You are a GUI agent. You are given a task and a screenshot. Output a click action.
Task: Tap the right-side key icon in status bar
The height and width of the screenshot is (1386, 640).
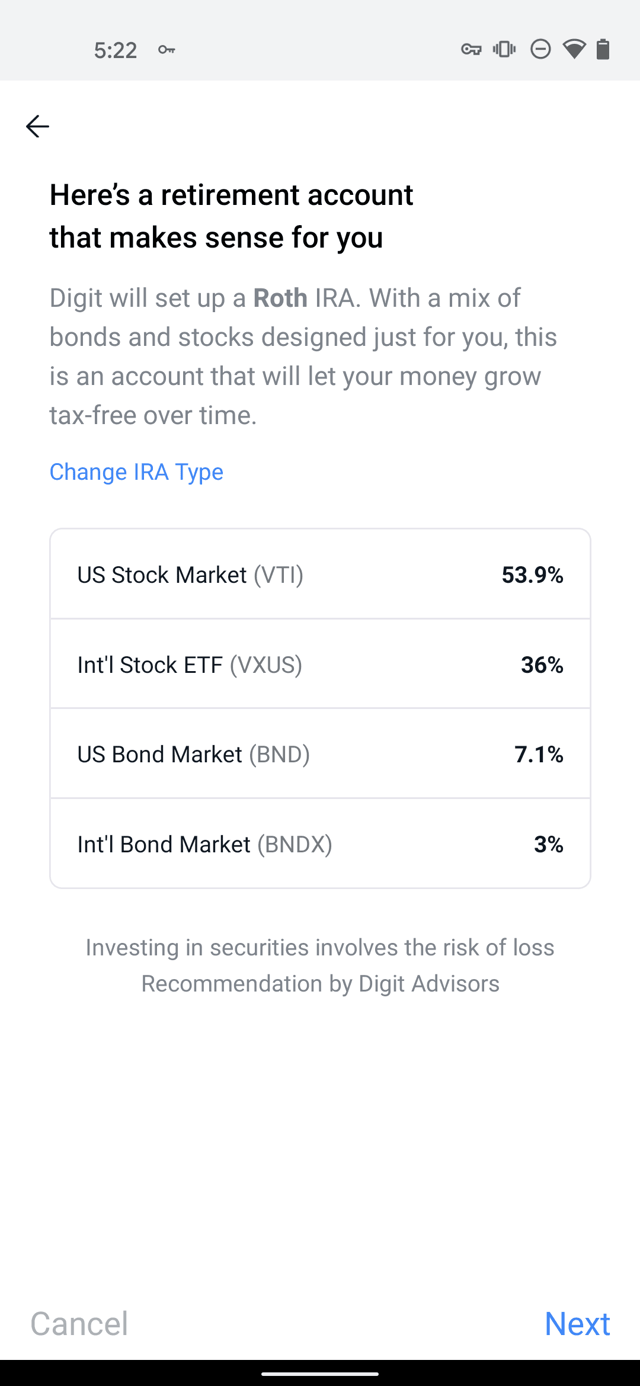point(471,49)
